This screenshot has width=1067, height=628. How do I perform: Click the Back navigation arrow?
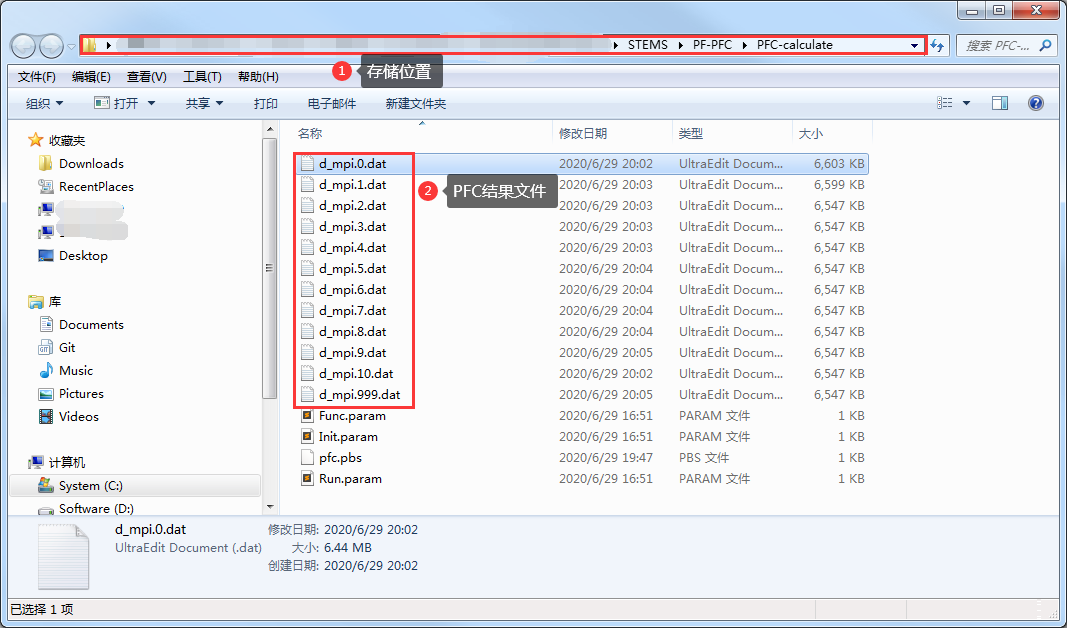point(24,46)
